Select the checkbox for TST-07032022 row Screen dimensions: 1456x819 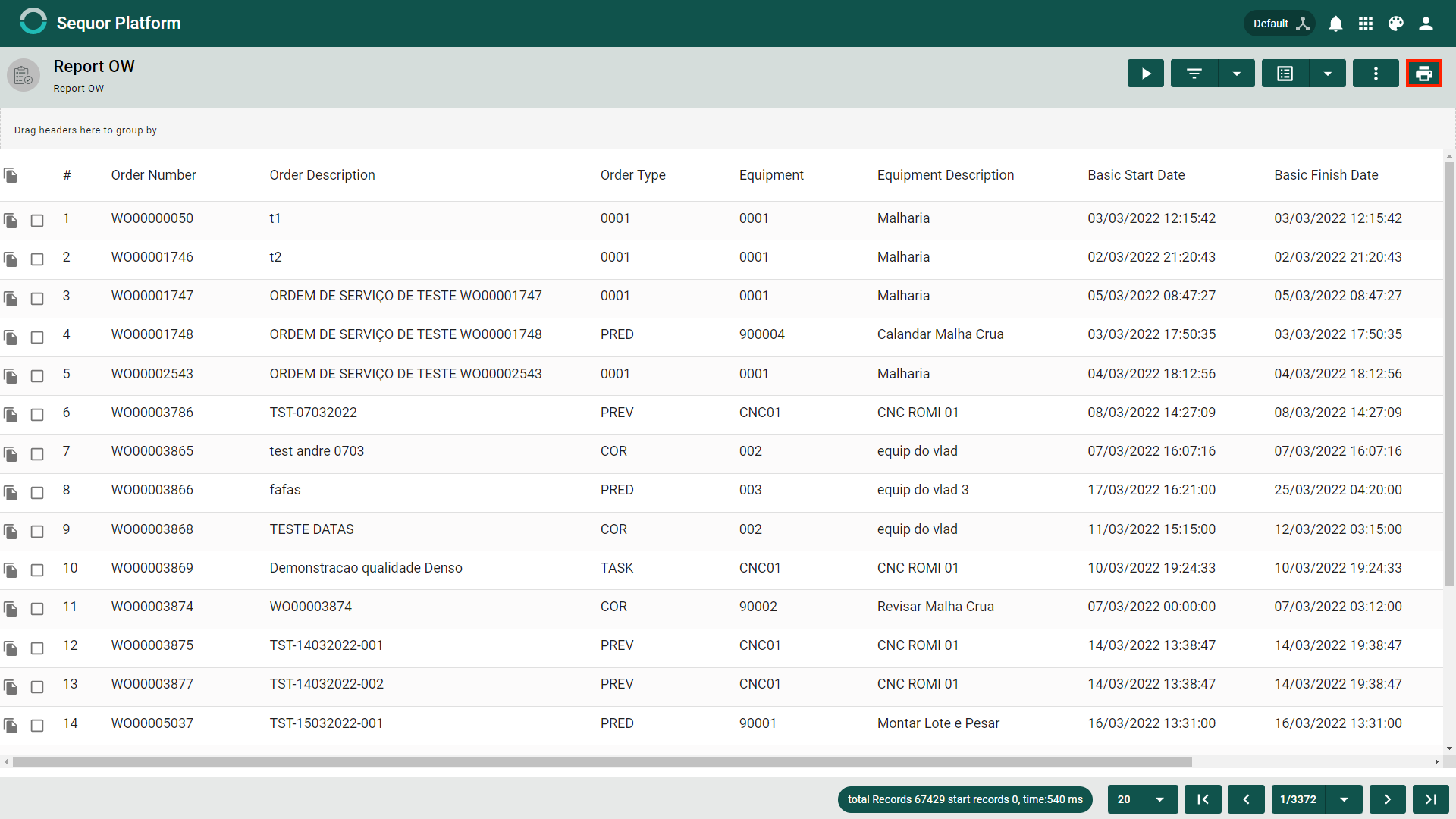click(37, 415)
